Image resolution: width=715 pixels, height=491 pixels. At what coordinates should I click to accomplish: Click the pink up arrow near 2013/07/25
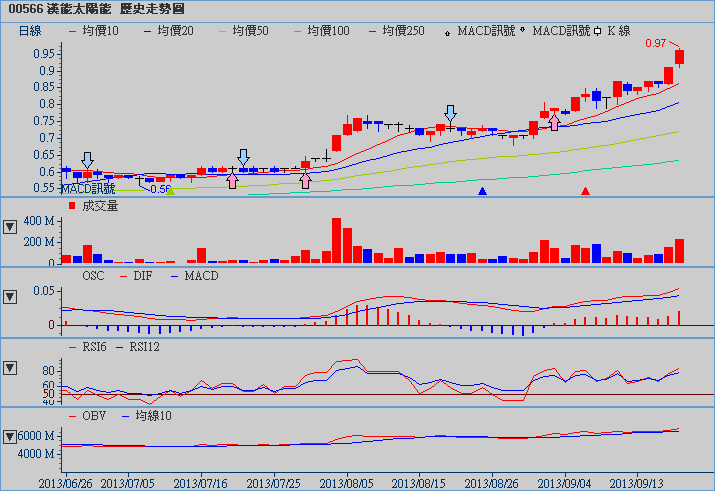pyautogui.click(x=305, y=180)
